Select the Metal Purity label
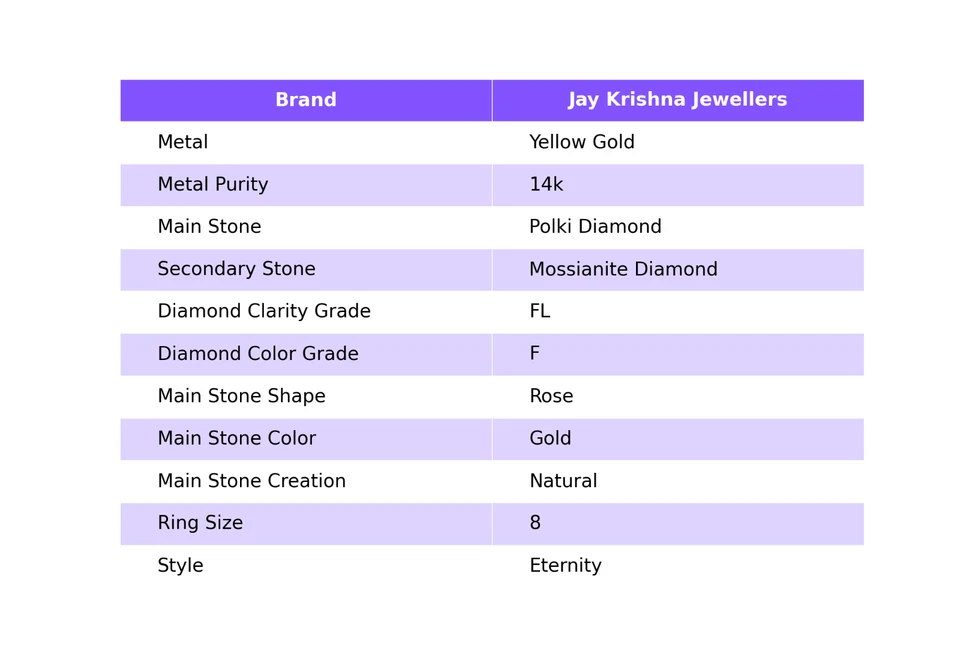The width and height of the screenshot is (960, 660). click(212, 184)
